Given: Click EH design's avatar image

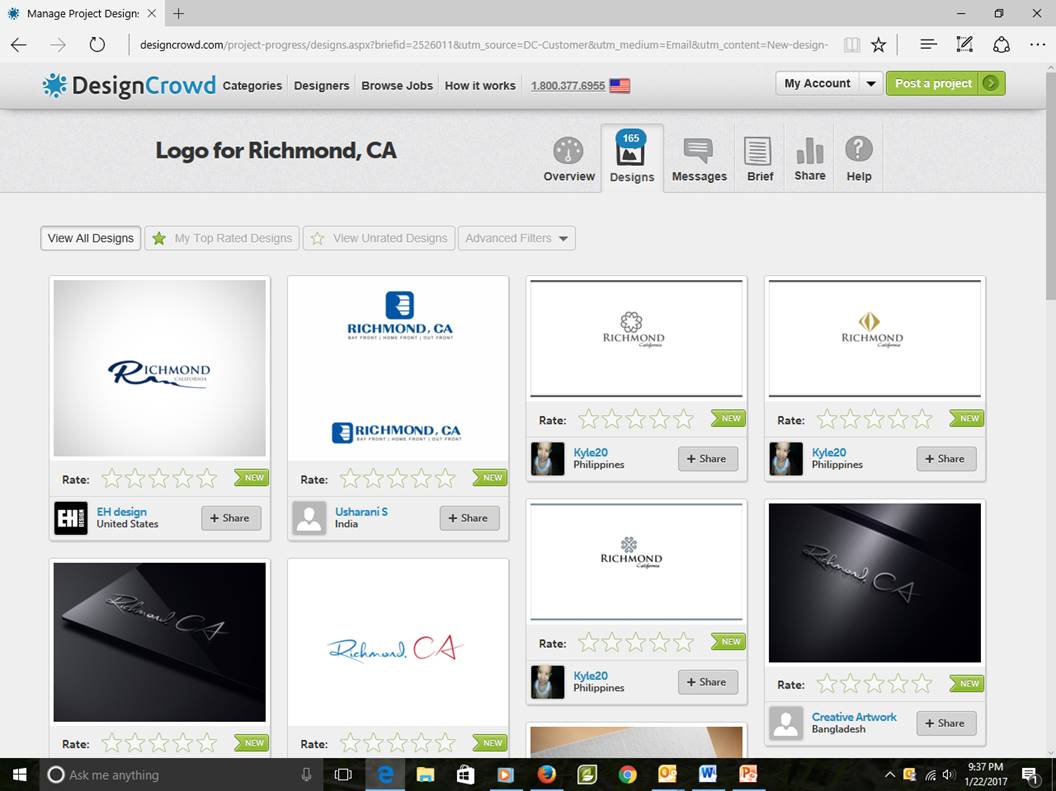Looking at the screenshot, I should pos(71,518).
